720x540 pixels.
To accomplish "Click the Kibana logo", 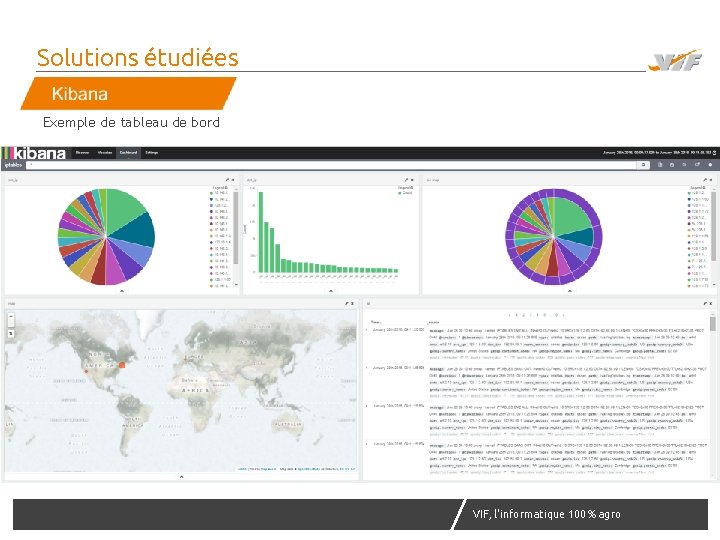I will [34, 153].
